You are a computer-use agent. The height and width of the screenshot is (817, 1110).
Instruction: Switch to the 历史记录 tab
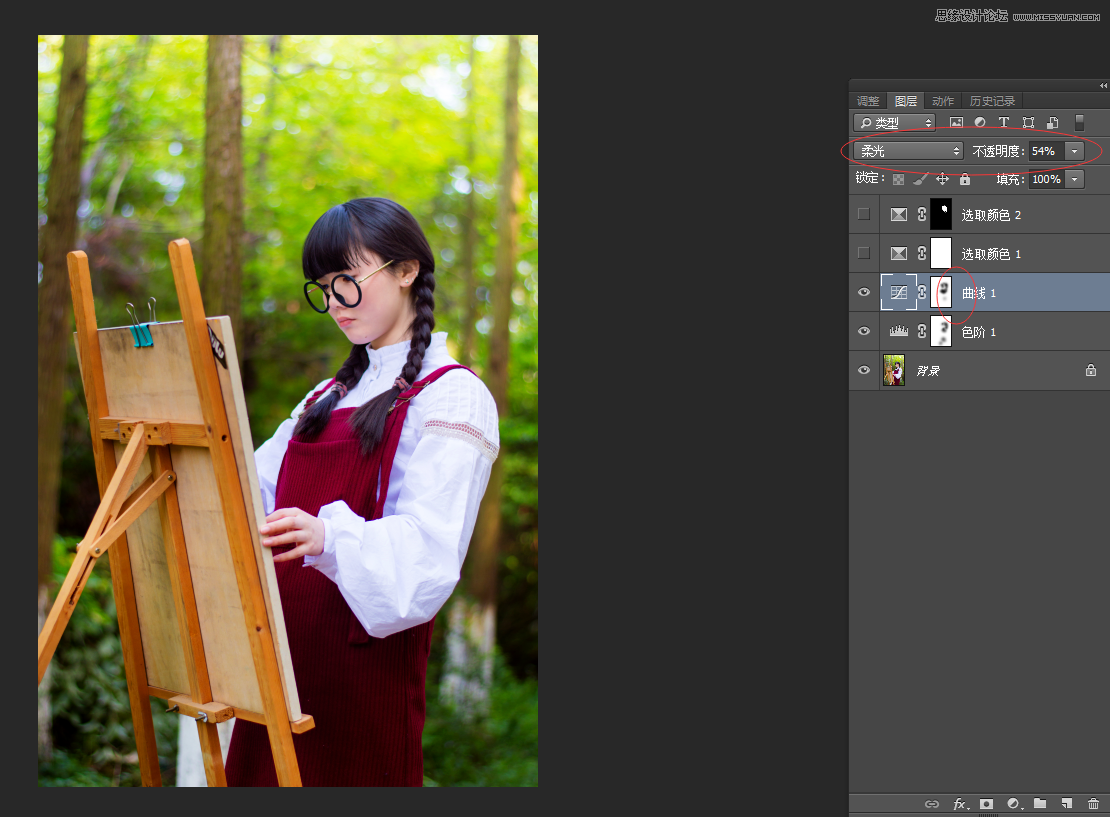[x=992, y=101]
